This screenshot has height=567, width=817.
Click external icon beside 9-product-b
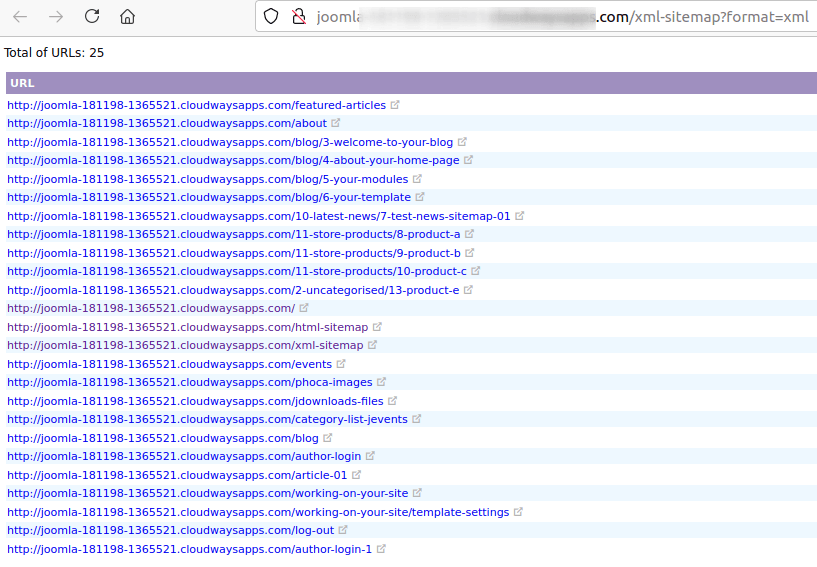coord(469,253)
